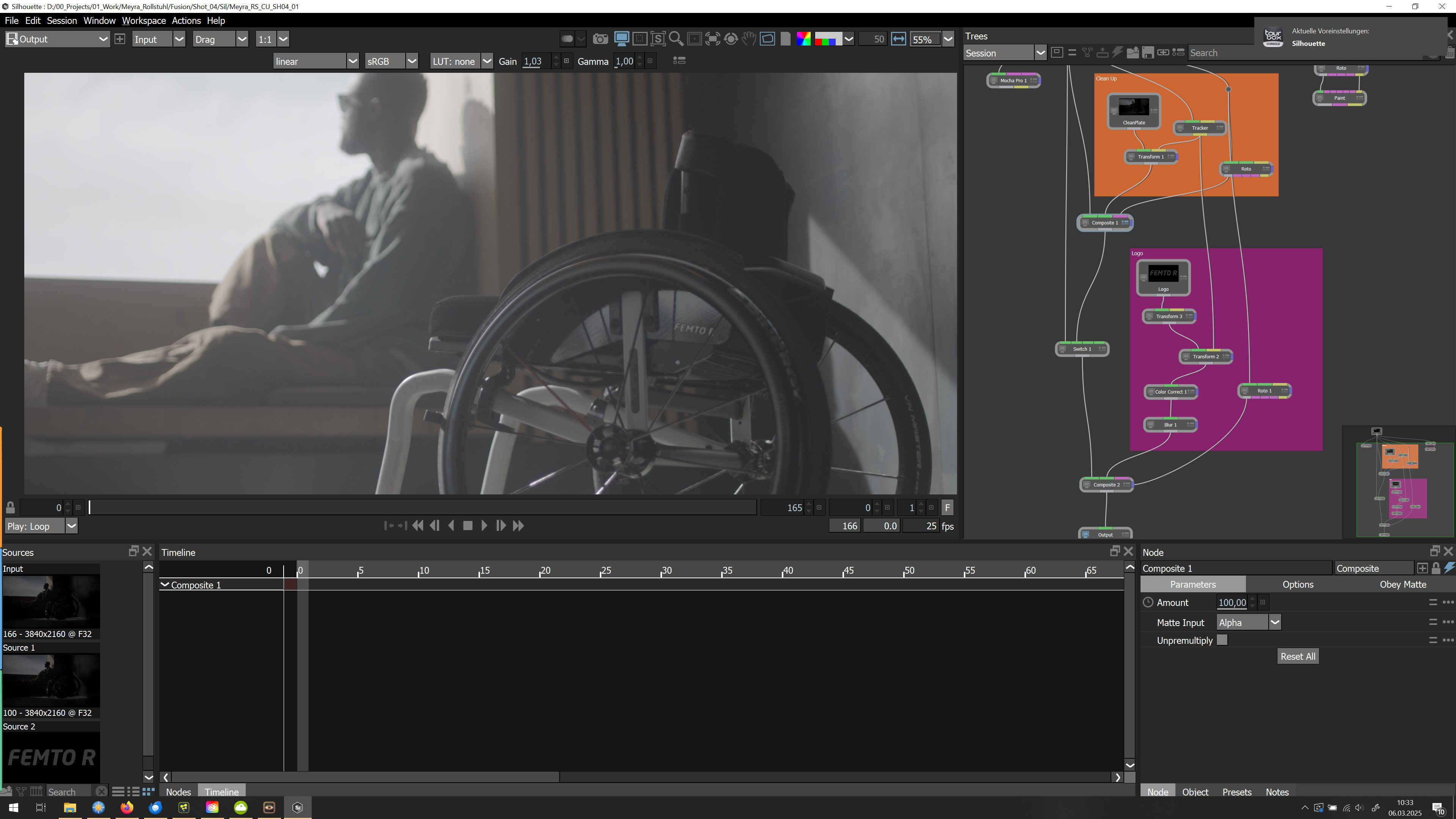Viewport: 1456px width, 819px height.
Task: Activate the hand pan tool
Action: click(749, 39)
